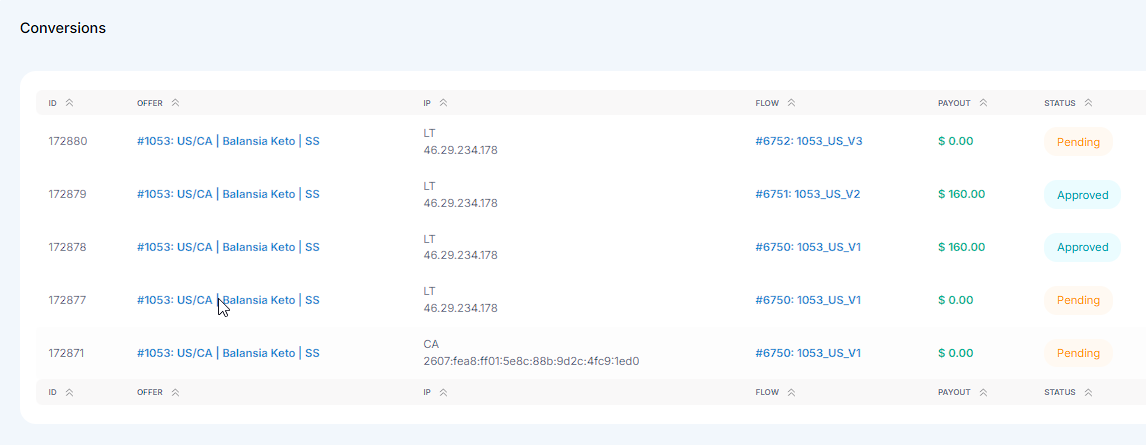Image resolution: width=1146 pixels, height=445 pixels.
Task: Open the offer link in row 172878
Action: tap(228, 247)
